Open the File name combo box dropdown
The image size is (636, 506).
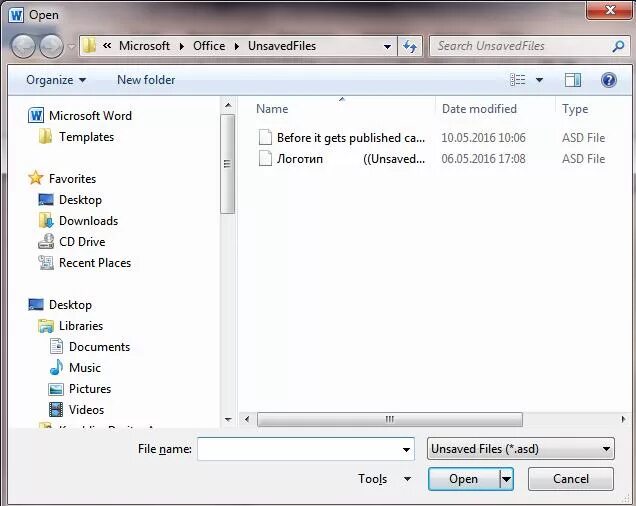(406, 449)
